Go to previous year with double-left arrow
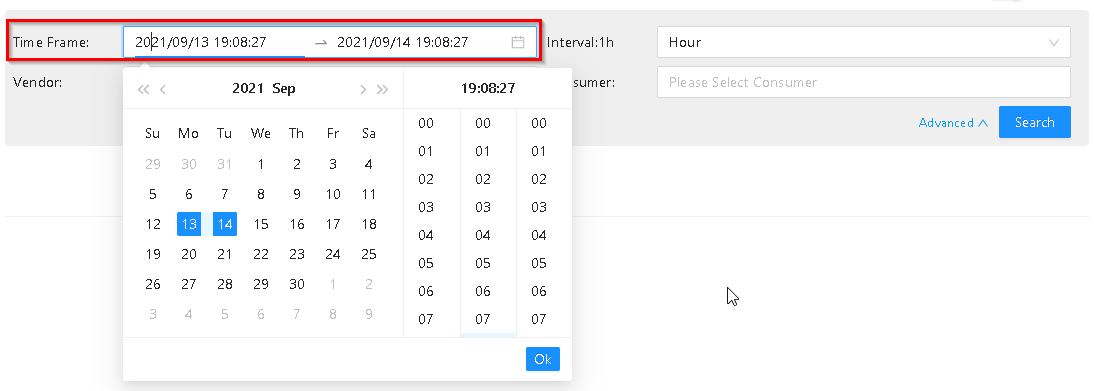1094x391 pixels. point(144,89)
